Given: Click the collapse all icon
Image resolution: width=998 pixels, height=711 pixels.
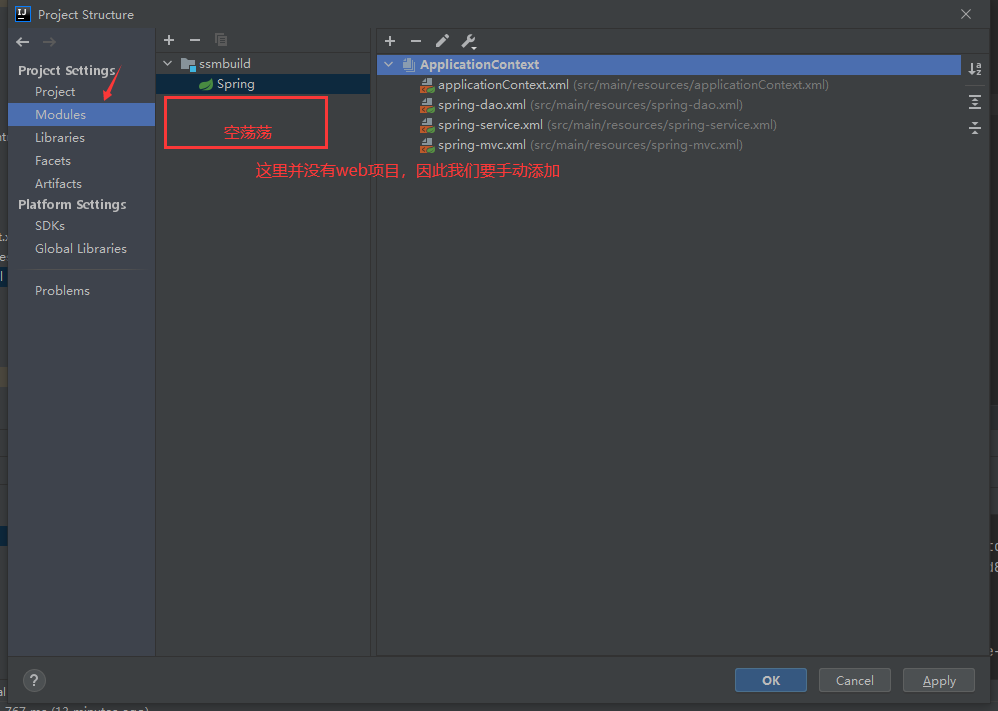Looking at the screenshot, I should pyautogui.click(x=974, y=127).
